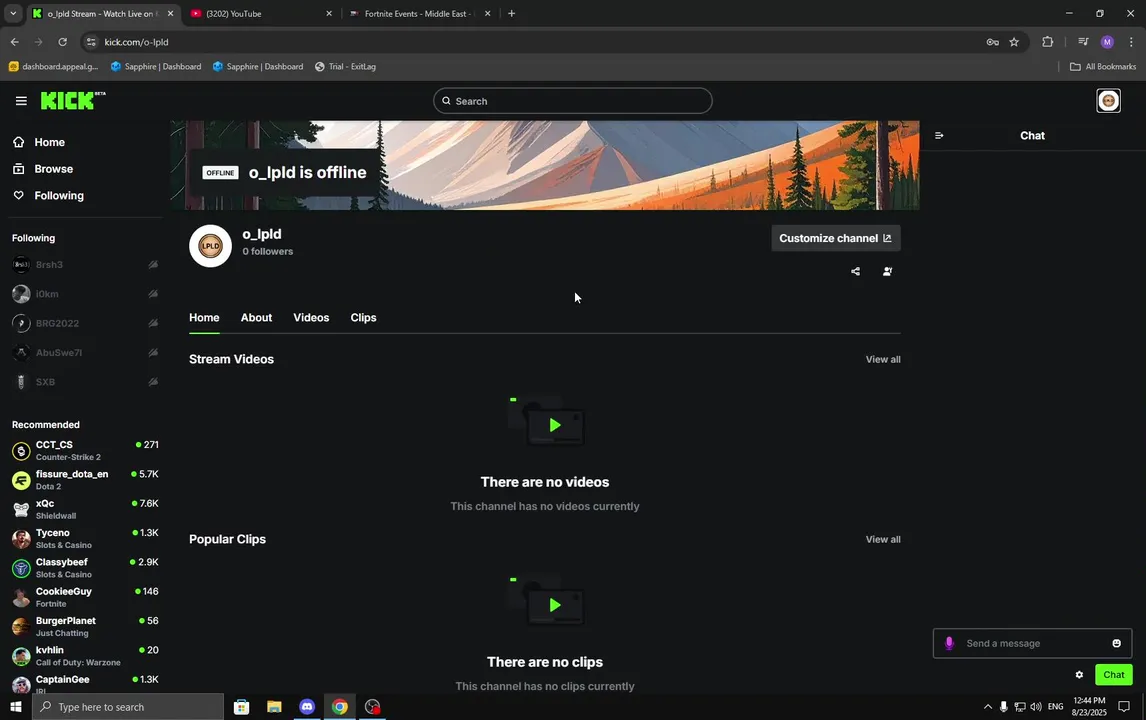This screenshot has width=1146, height=720.
Task: Open the tab search dropdown arrow
Action: [13, 13]
